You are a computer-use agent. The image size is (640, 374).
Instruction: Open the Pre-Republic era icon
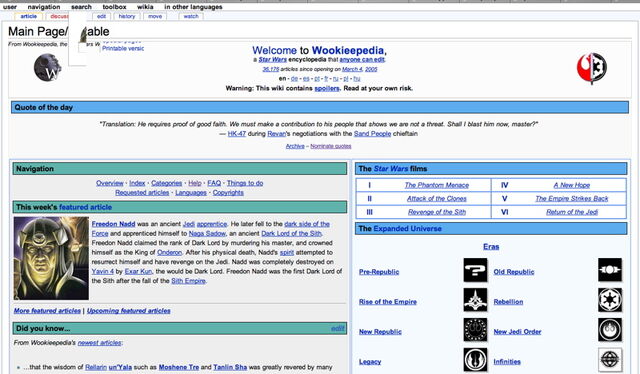click(x=475, y=270)
